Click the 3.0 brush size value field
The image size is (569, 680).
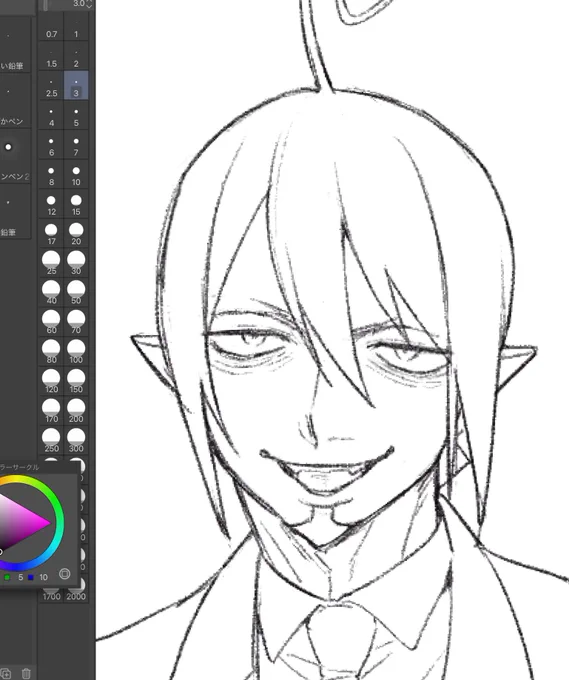[78, 3]
